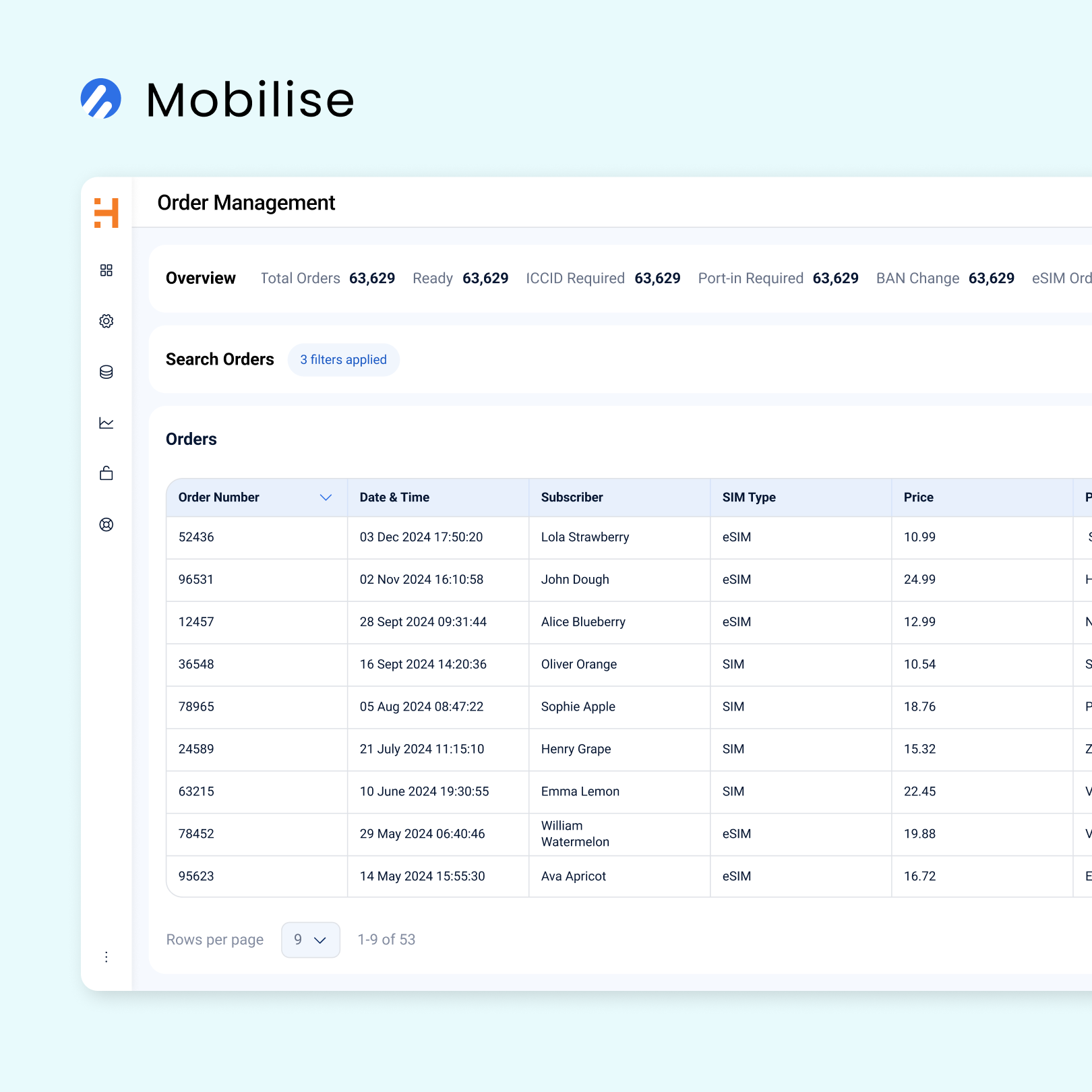Select the ICCID Required overview stat
This screenshot has width=1092, height=1092.
[x=603, y=278]
